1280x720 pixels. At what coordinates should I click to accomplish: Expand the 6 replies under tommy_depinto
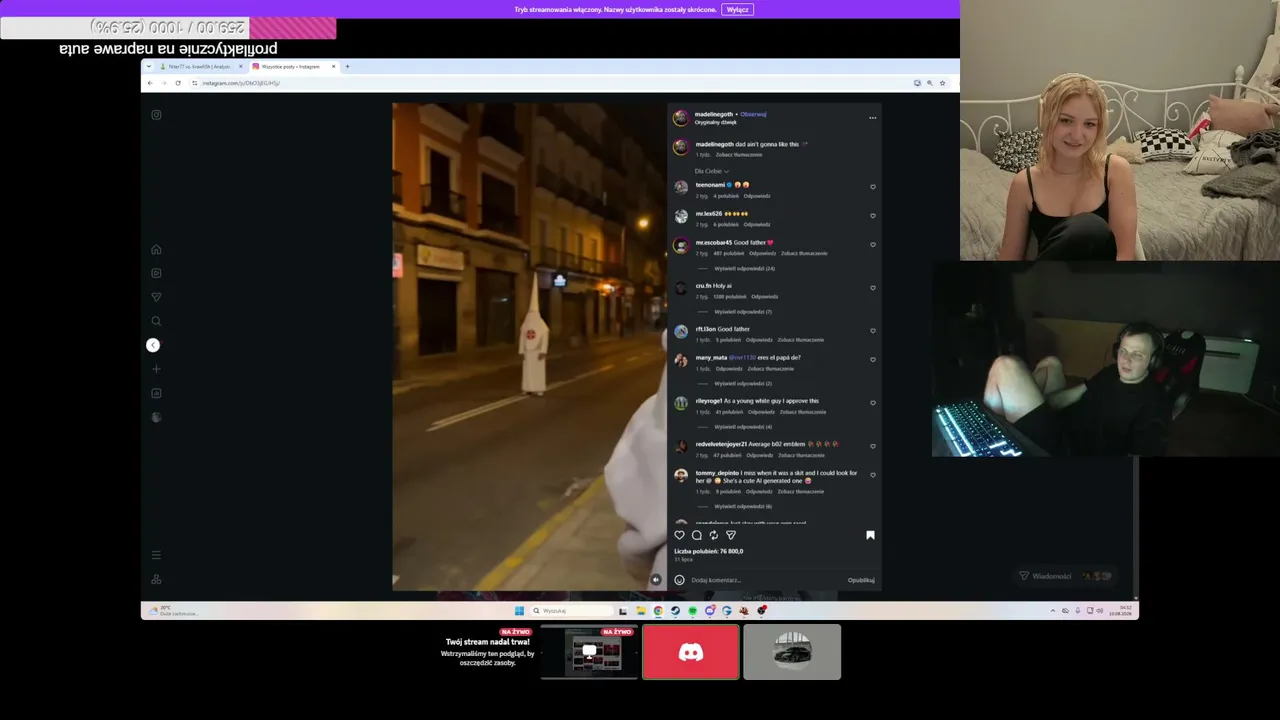(743, 506)
